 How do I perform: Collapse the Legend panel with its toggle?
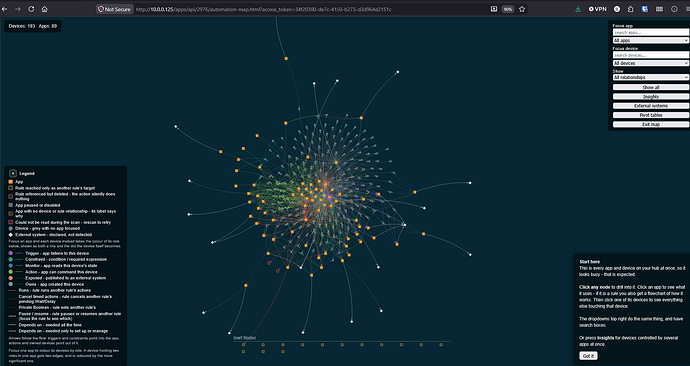(13, 173)
